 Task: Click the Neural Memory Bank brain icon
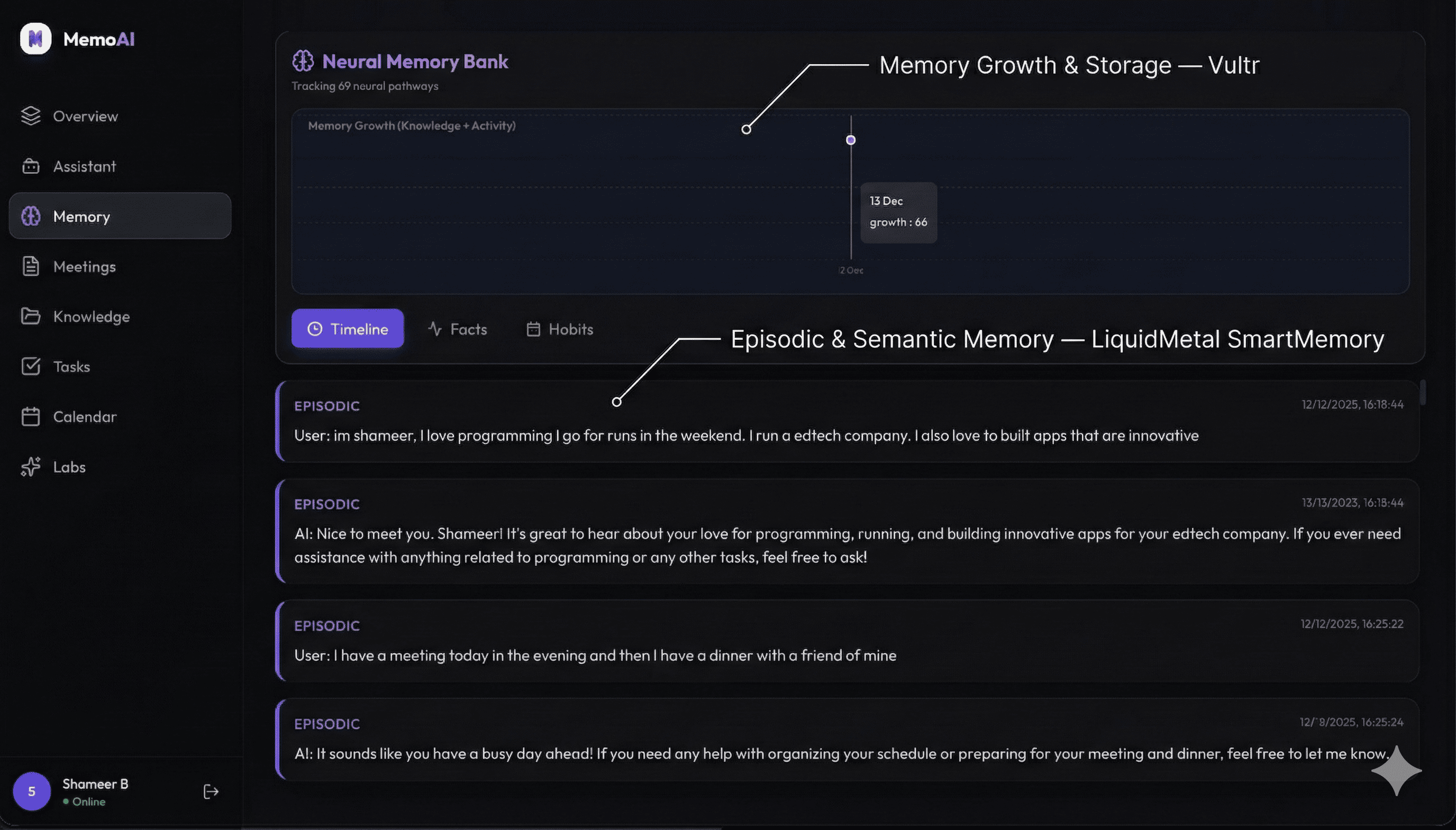[x=303, y=61]
